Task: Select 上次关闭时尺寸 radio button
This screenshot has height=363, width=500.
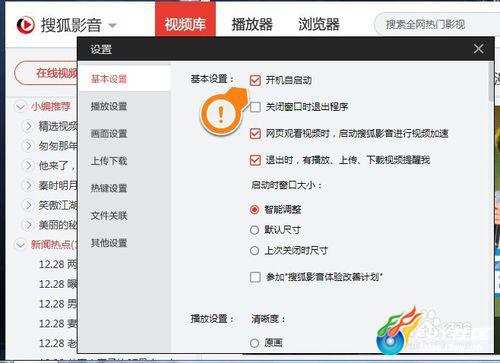Action: [254, 250]
